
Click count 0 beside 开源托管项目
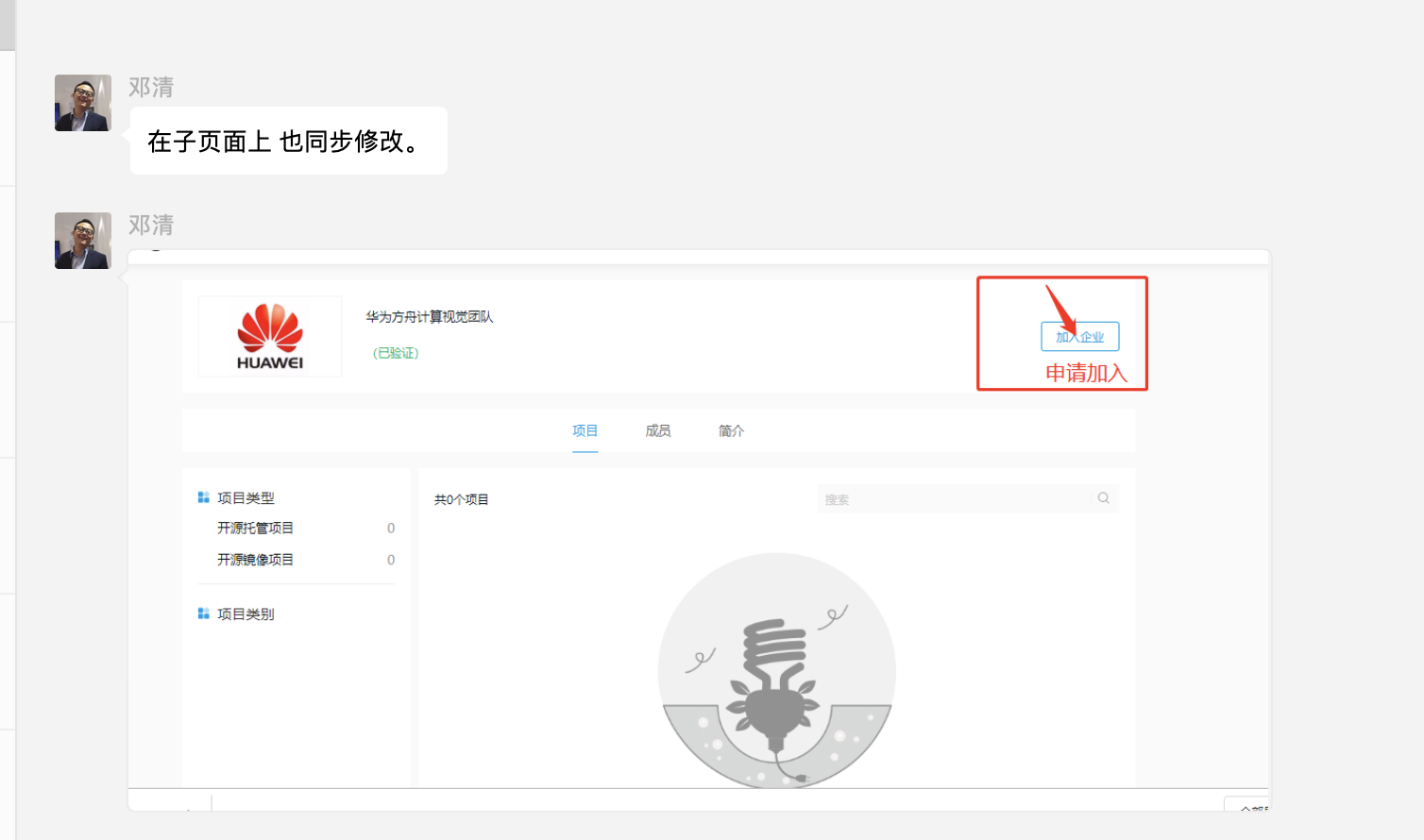[391, 528]
